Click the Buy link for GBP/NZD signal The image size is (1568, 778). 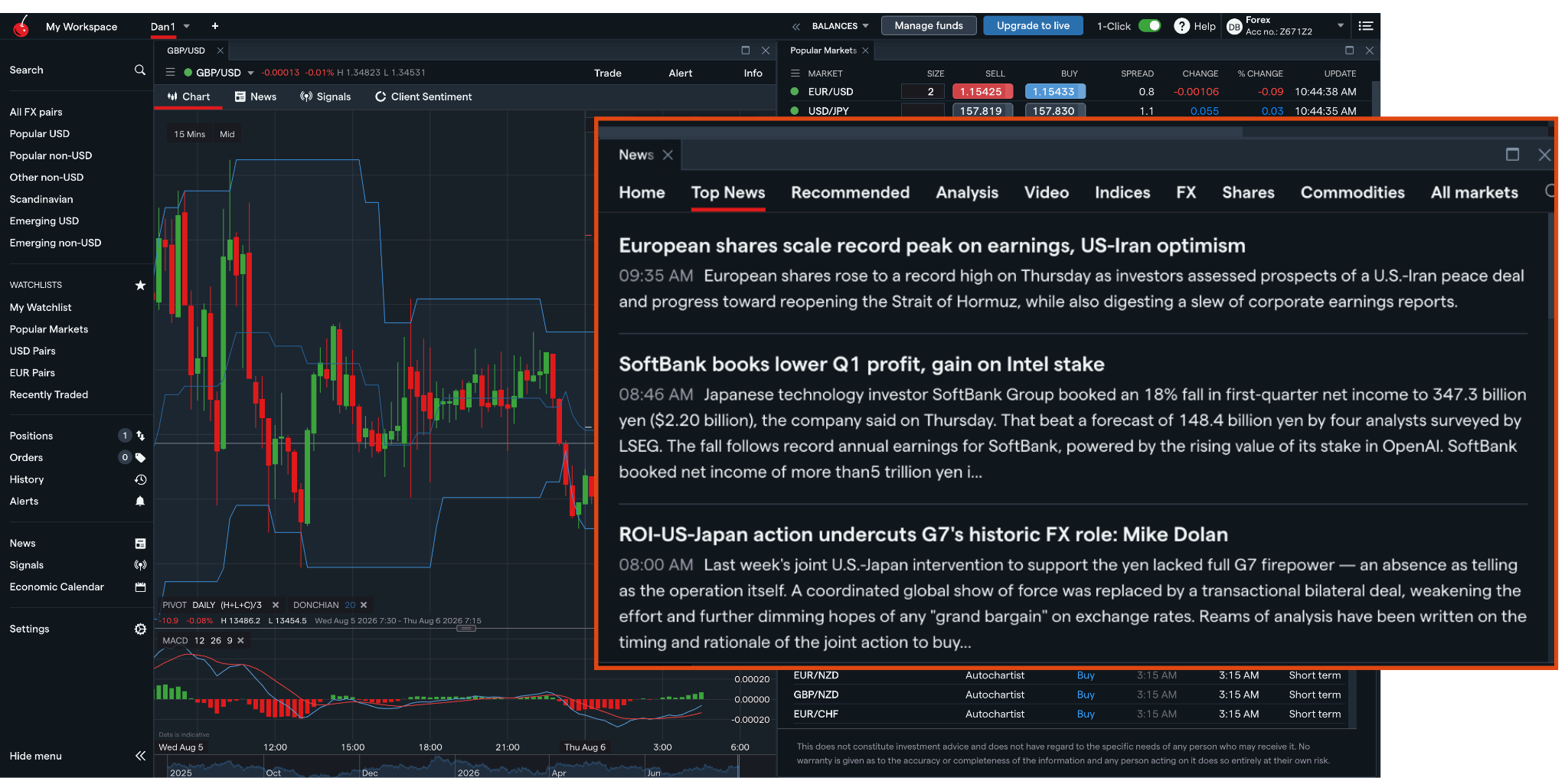pos(1086,695)
